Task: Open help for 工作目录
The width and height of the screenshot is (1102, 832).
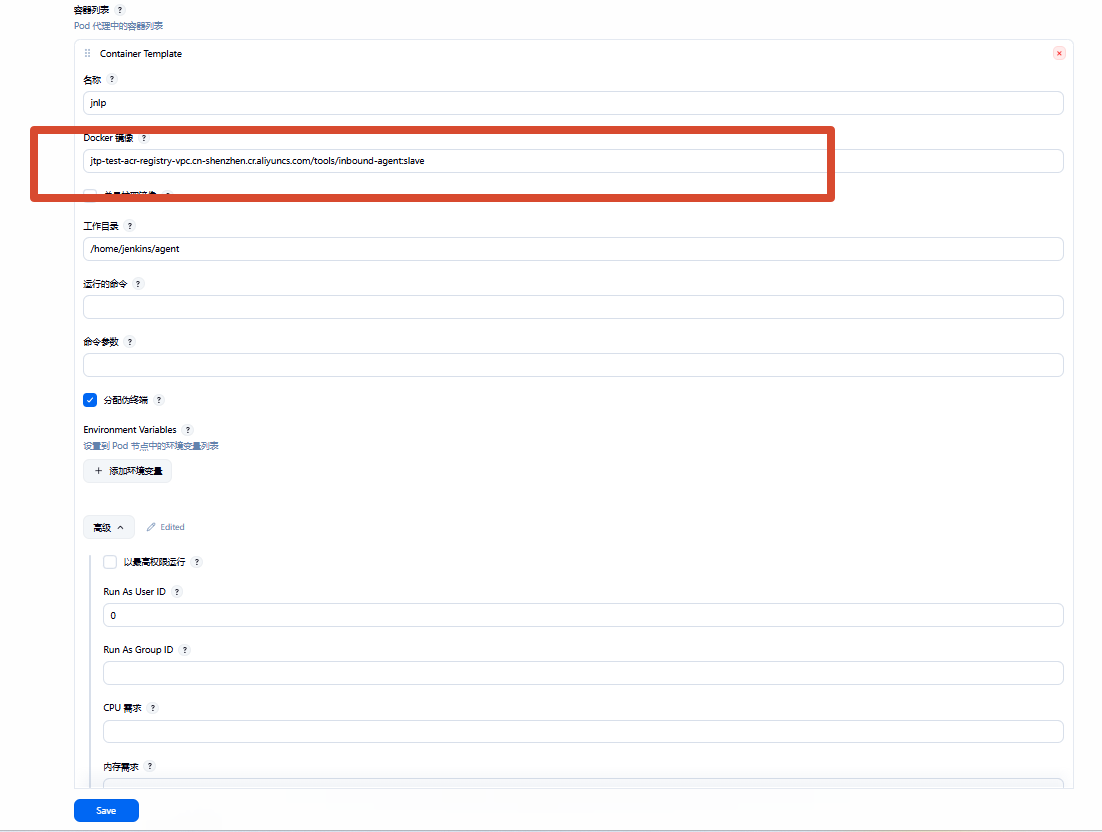Action: (130, 226)
